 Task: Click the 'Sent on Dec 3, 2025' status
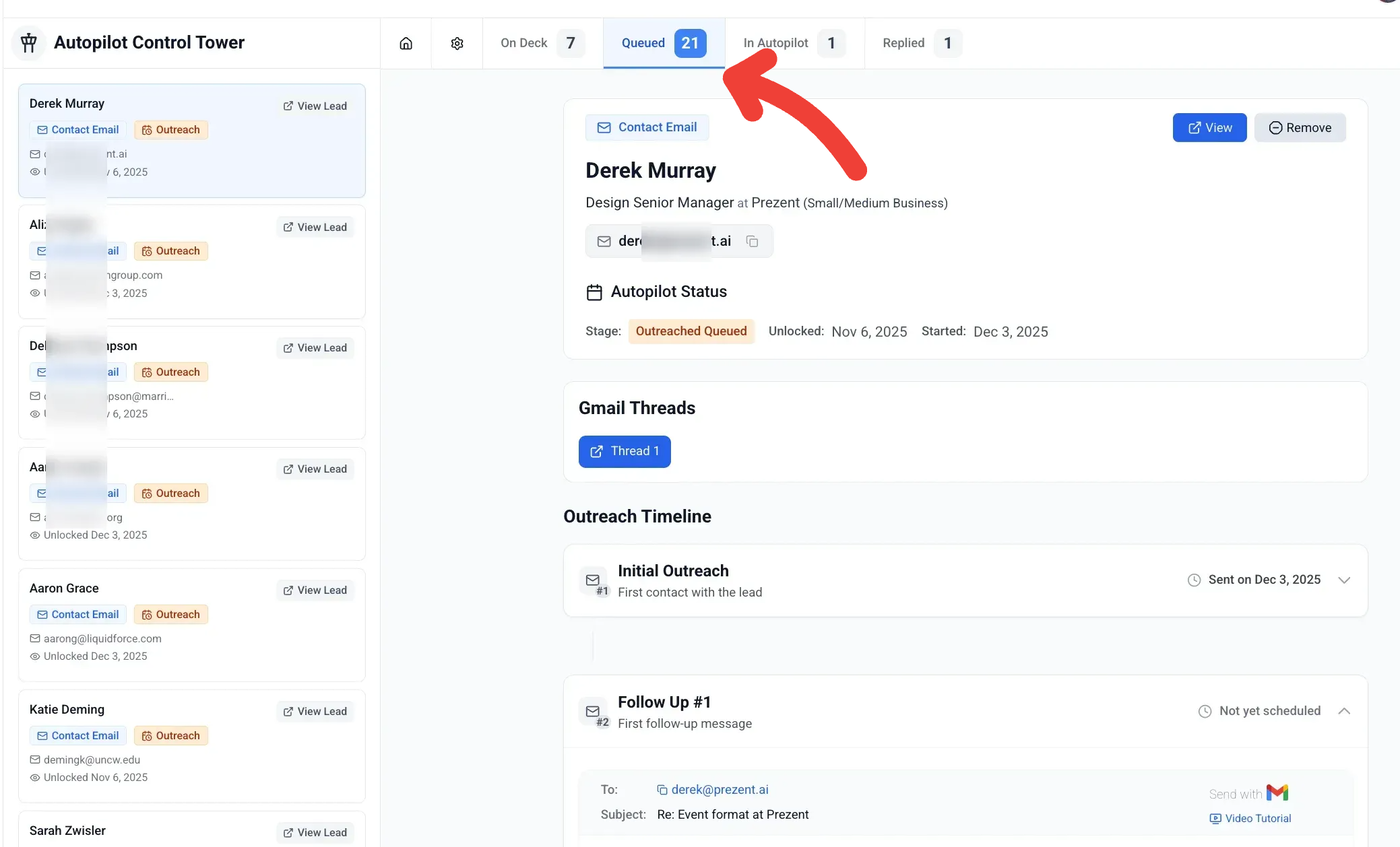click(x=1264, y=580)
